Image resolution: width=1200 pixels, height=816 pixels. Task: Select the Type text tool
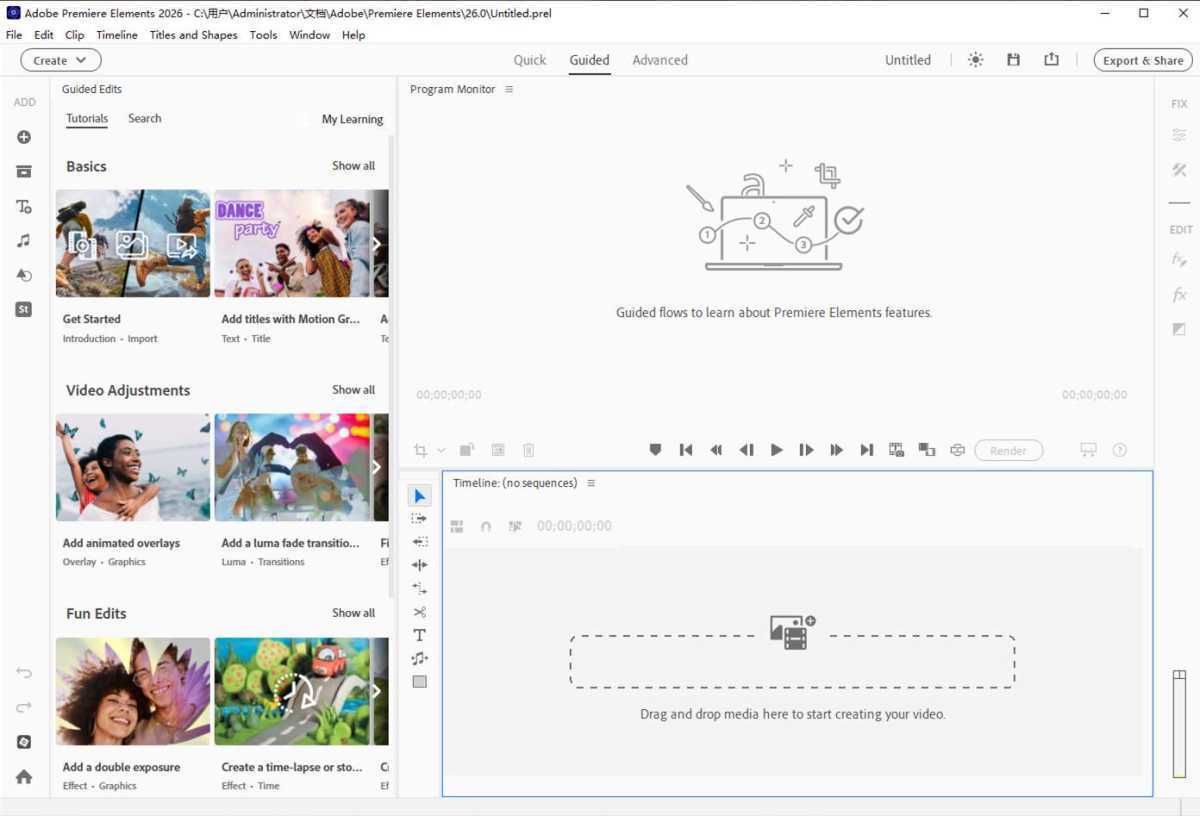[420, 635]
